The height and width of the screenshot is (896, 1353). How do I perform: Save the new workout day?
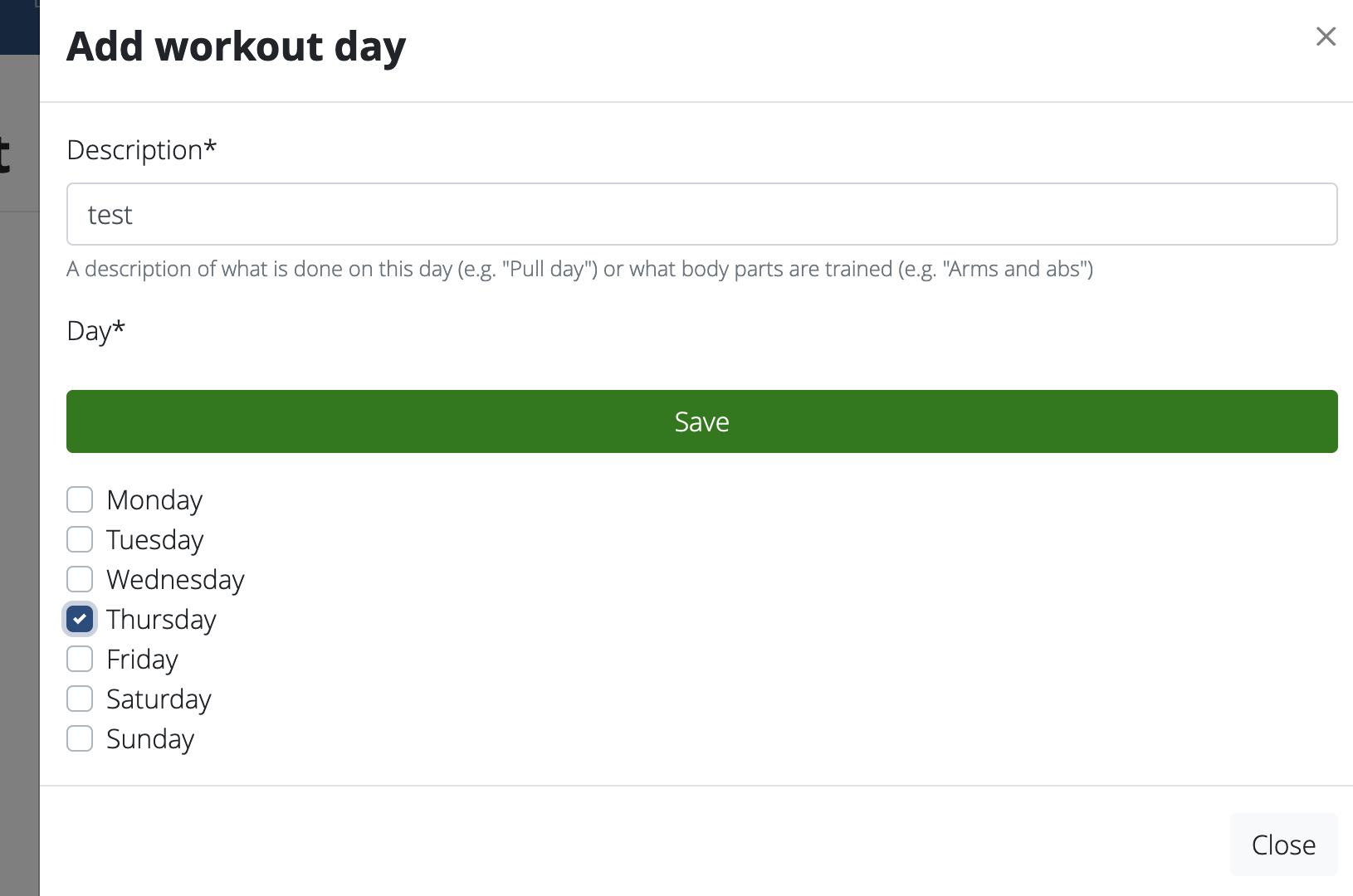[701, 421]
